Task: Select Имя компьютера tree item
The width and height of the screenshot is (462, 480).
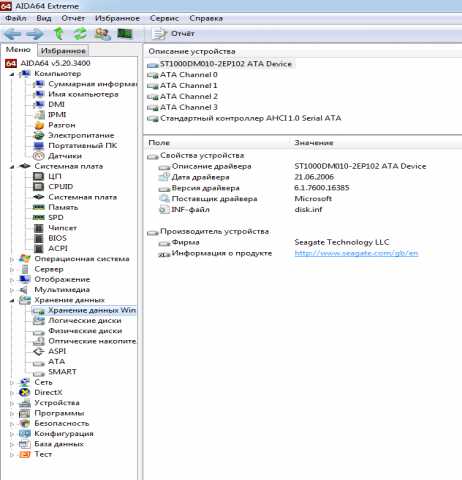Action: pyautogui.click(x=83, y=94)
